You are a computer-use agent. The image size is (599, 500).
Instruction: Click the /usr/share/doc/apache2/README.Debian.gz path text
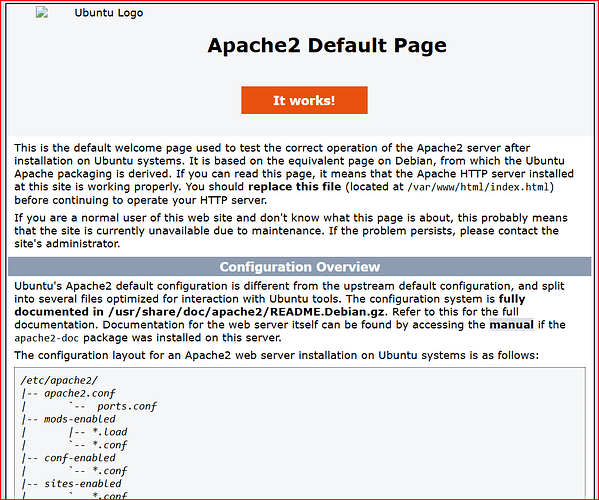[x=246, y=312]
